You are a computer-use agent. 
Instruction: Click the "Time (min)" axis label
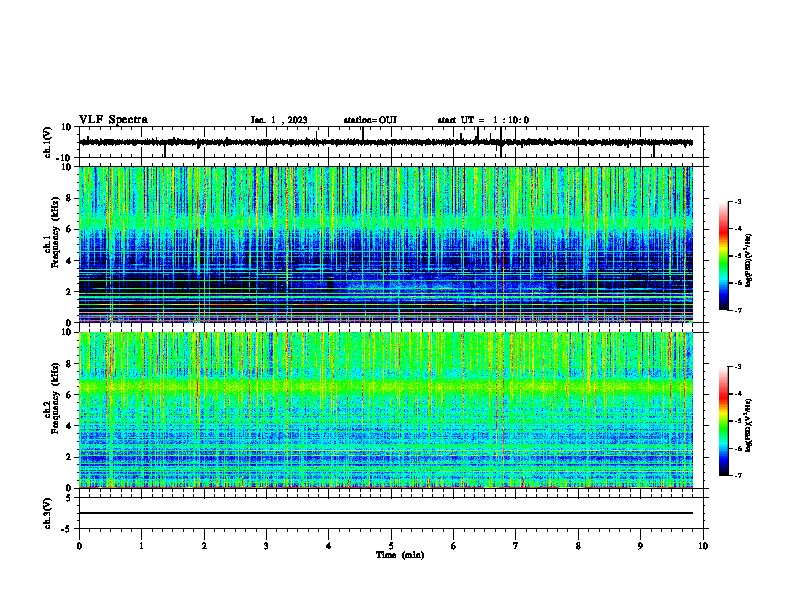[400, 555]
